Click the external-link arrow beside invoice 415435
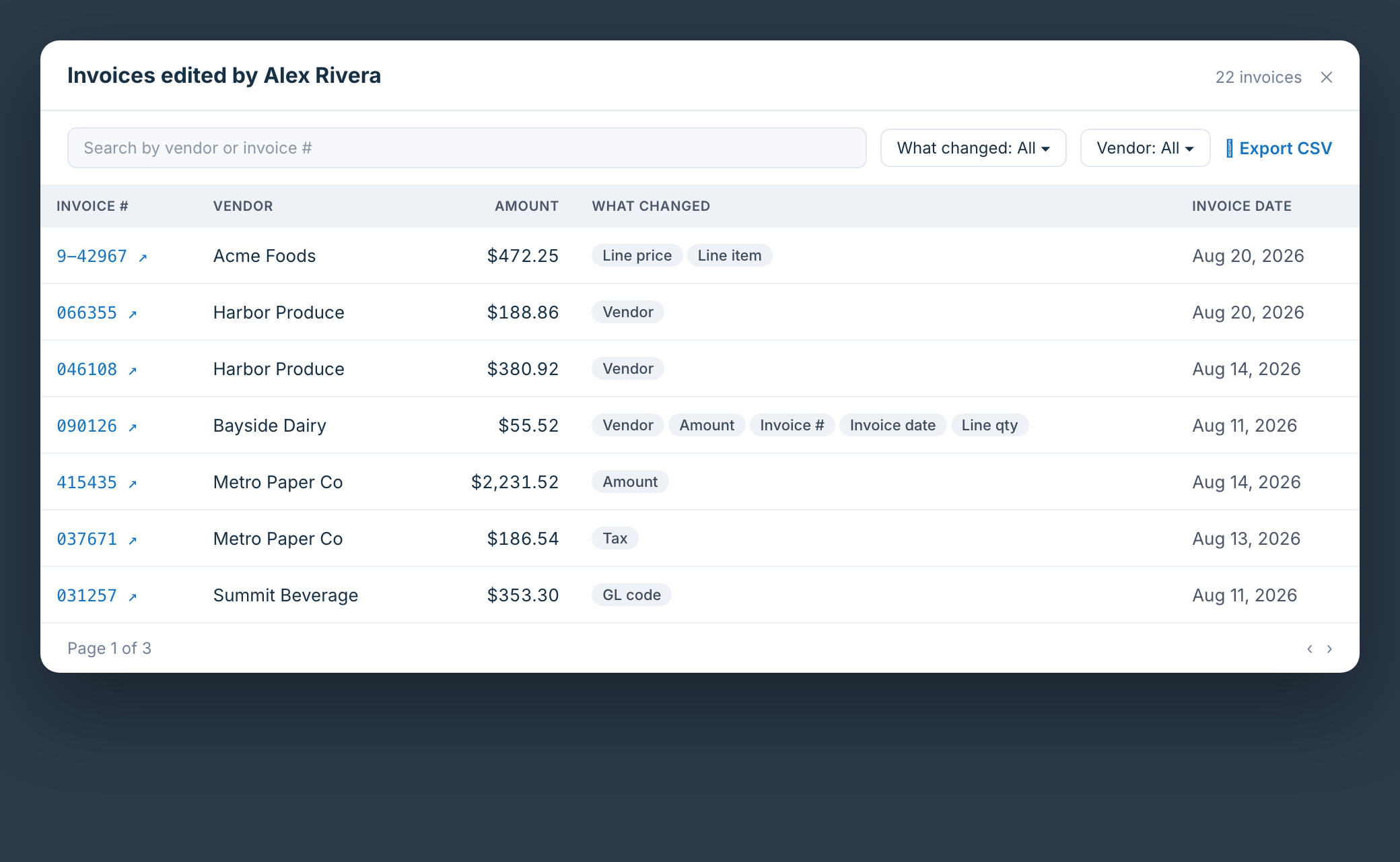This screenshot has width=1400, height=862. tap(133, 484)
